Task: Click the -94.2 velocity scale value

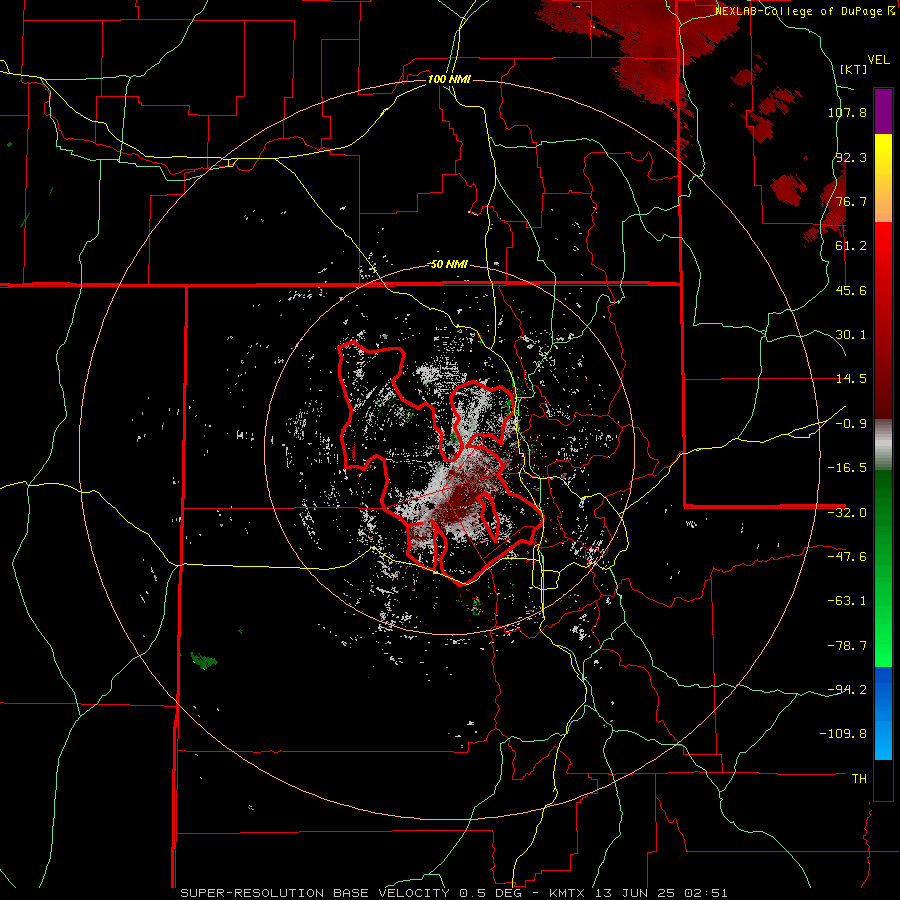Action: coord(847,690)
